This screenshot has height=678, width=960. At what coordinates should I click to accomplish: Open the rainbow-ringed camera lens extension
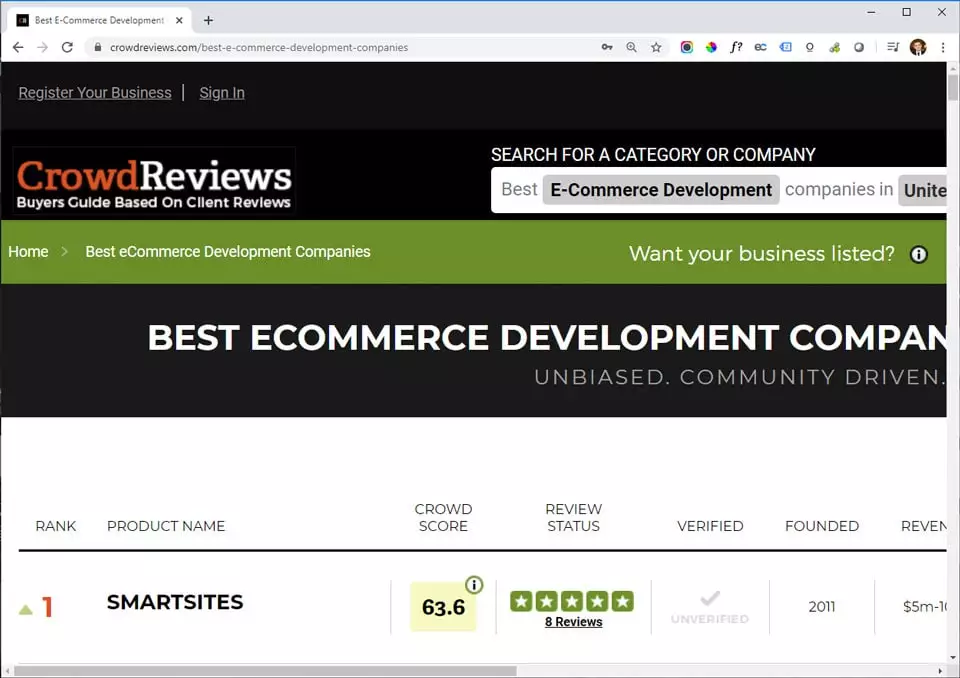pyautogui.click(x=687, y=47)
